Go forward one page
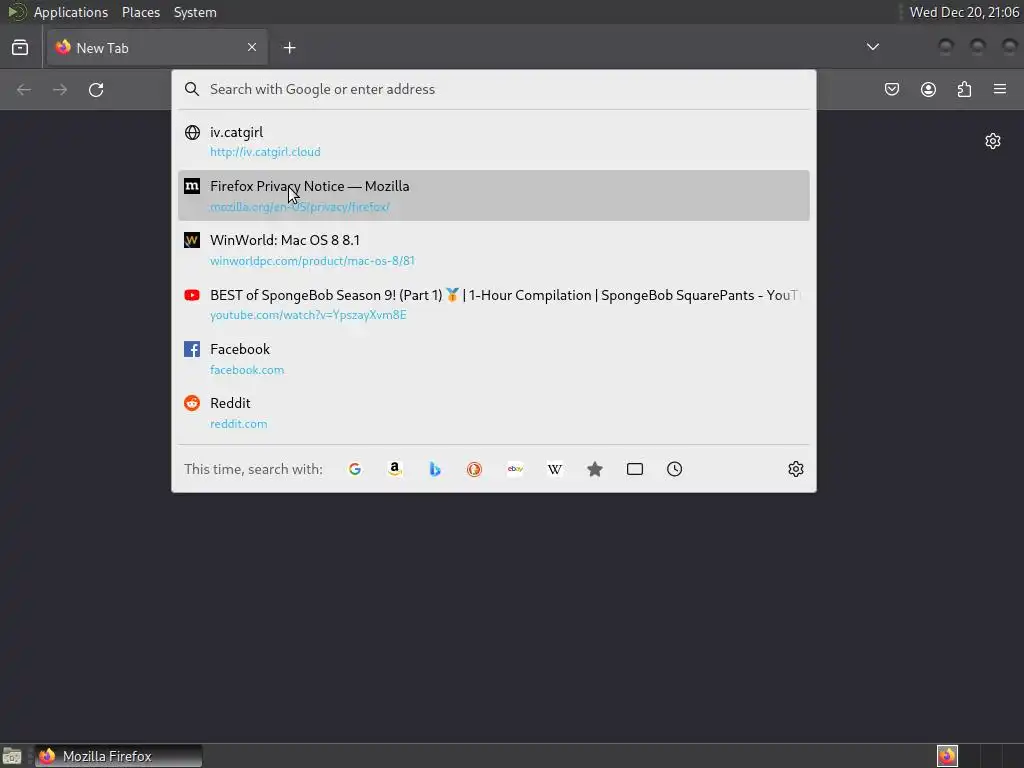 pyautogui.click(x=60, y=89)
